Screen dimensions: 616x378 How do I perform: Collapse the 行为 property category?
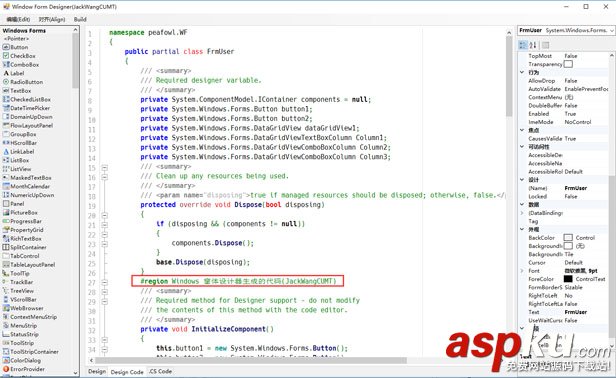pos(522,72)
